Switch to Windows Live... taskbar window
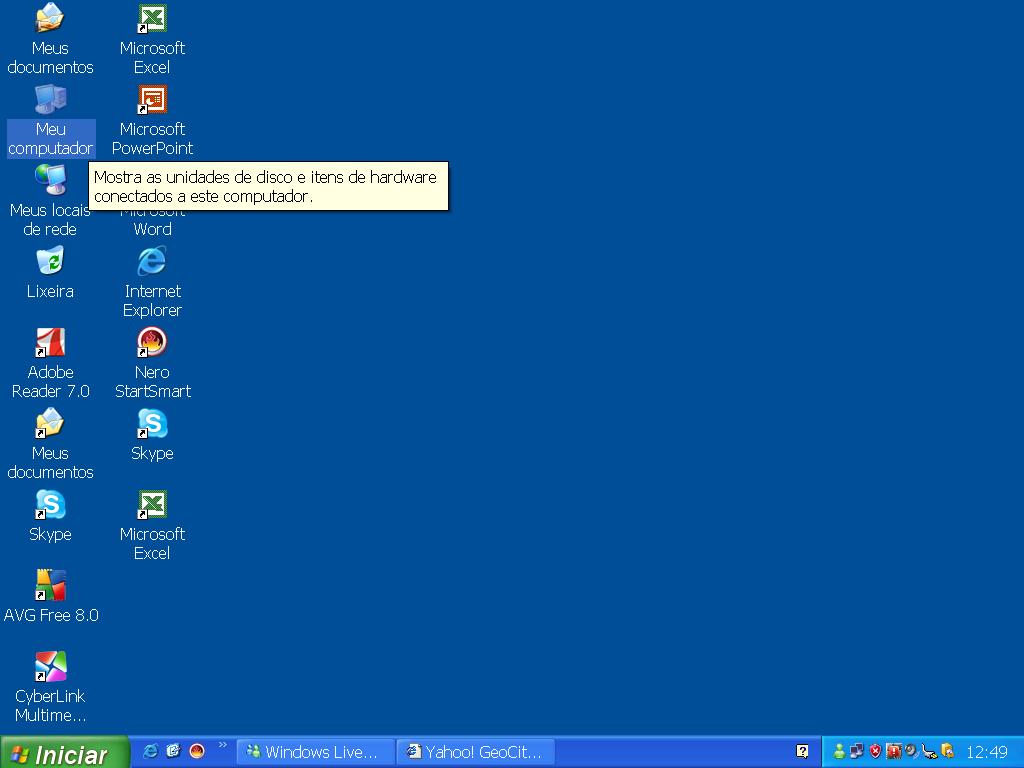The width and height of the screenshot is (1024, 768). tap(315, 752)
